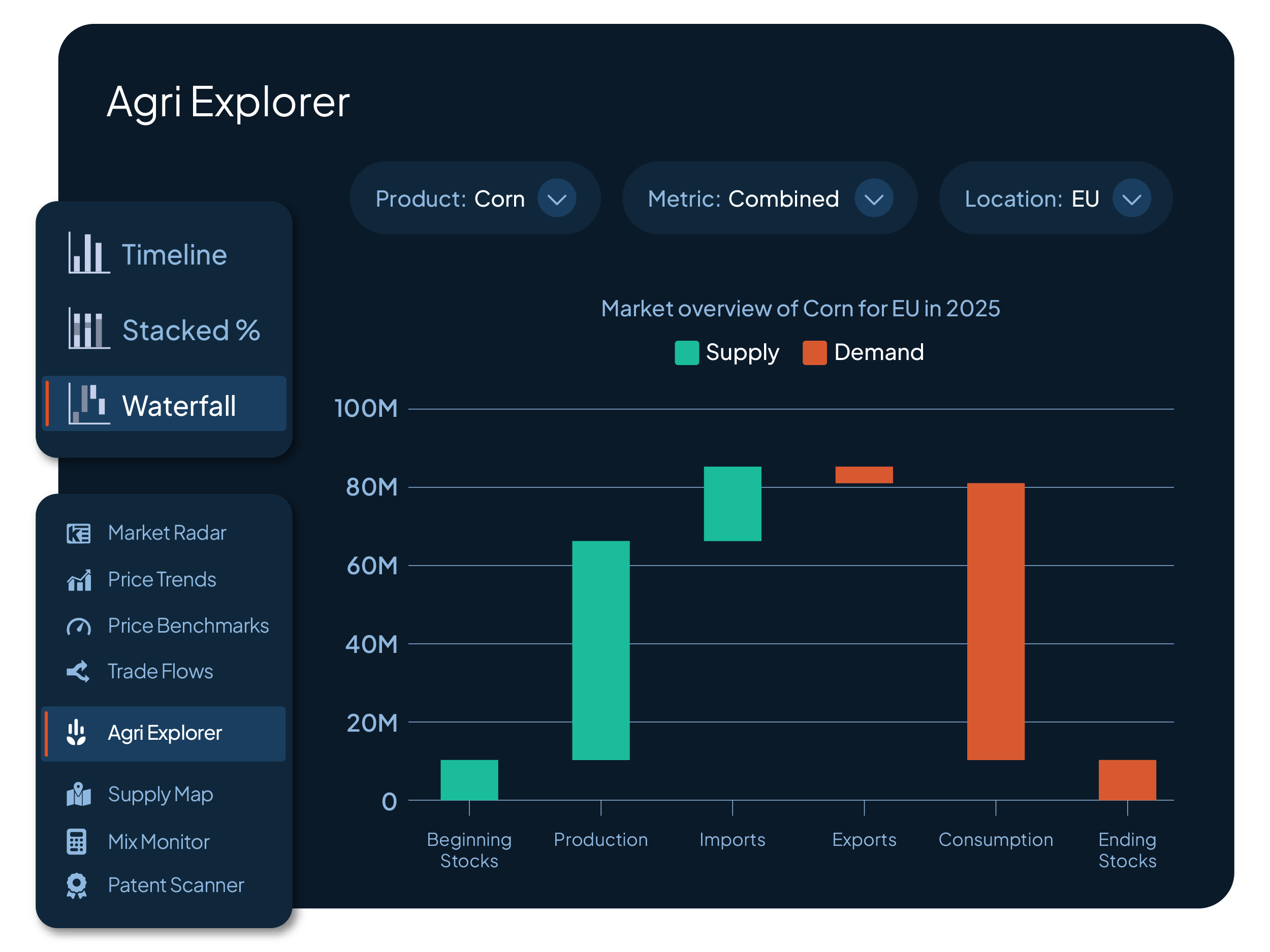This screenshot has height=952, width=1270.
Task: Click the Timeline bar chart icon
Action: (88, 253)
